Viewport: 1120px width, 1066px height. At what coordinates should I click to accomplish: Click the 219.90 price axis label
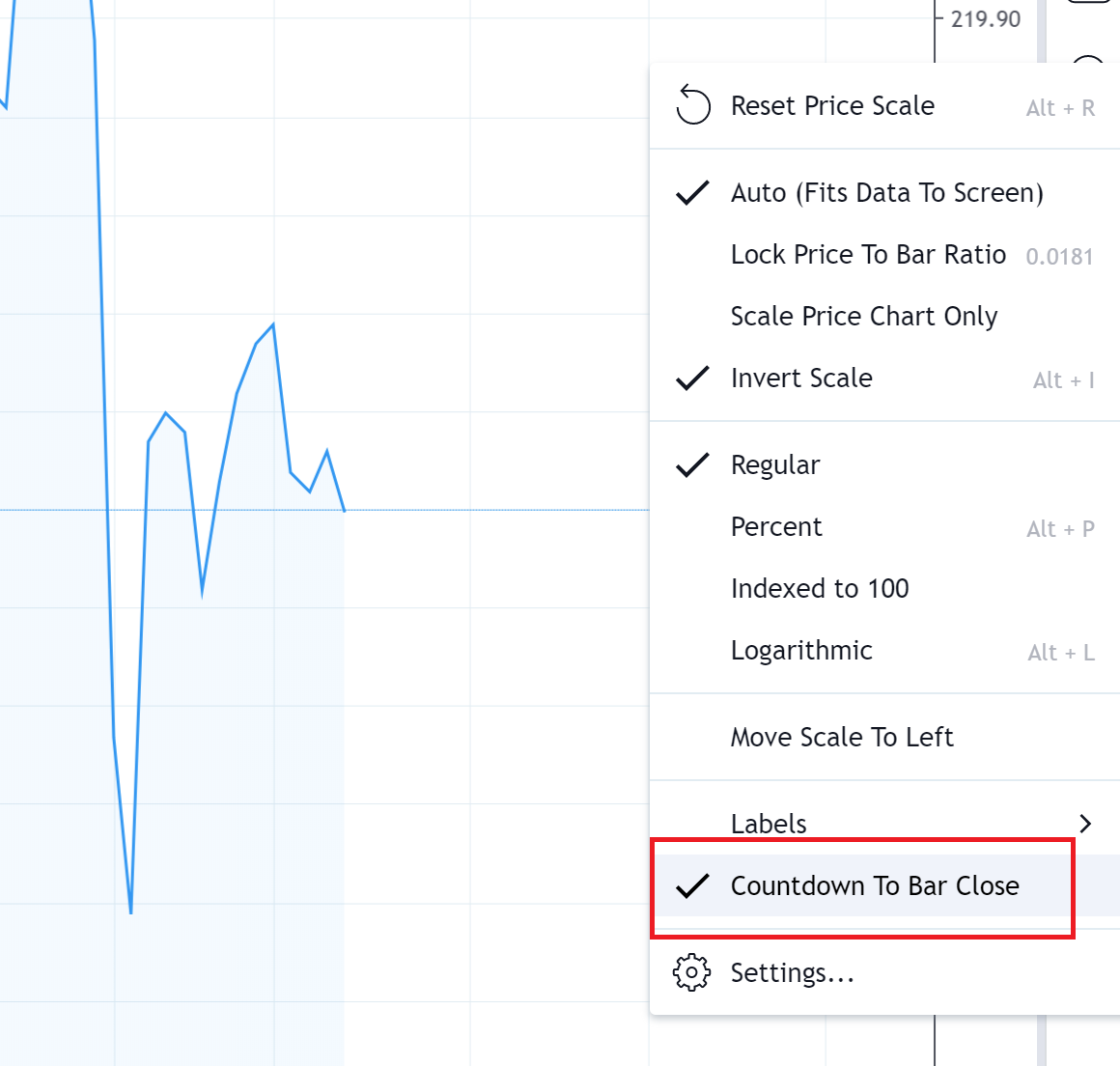(x=986, y=18)
